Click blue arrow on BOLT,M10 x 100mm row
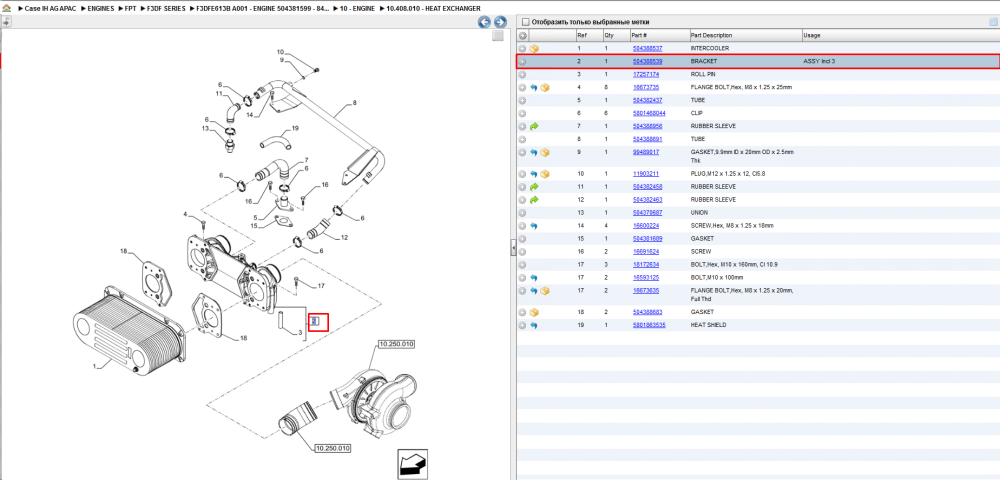The height and width of the screenshot is (480, 1000). [534, 278]
